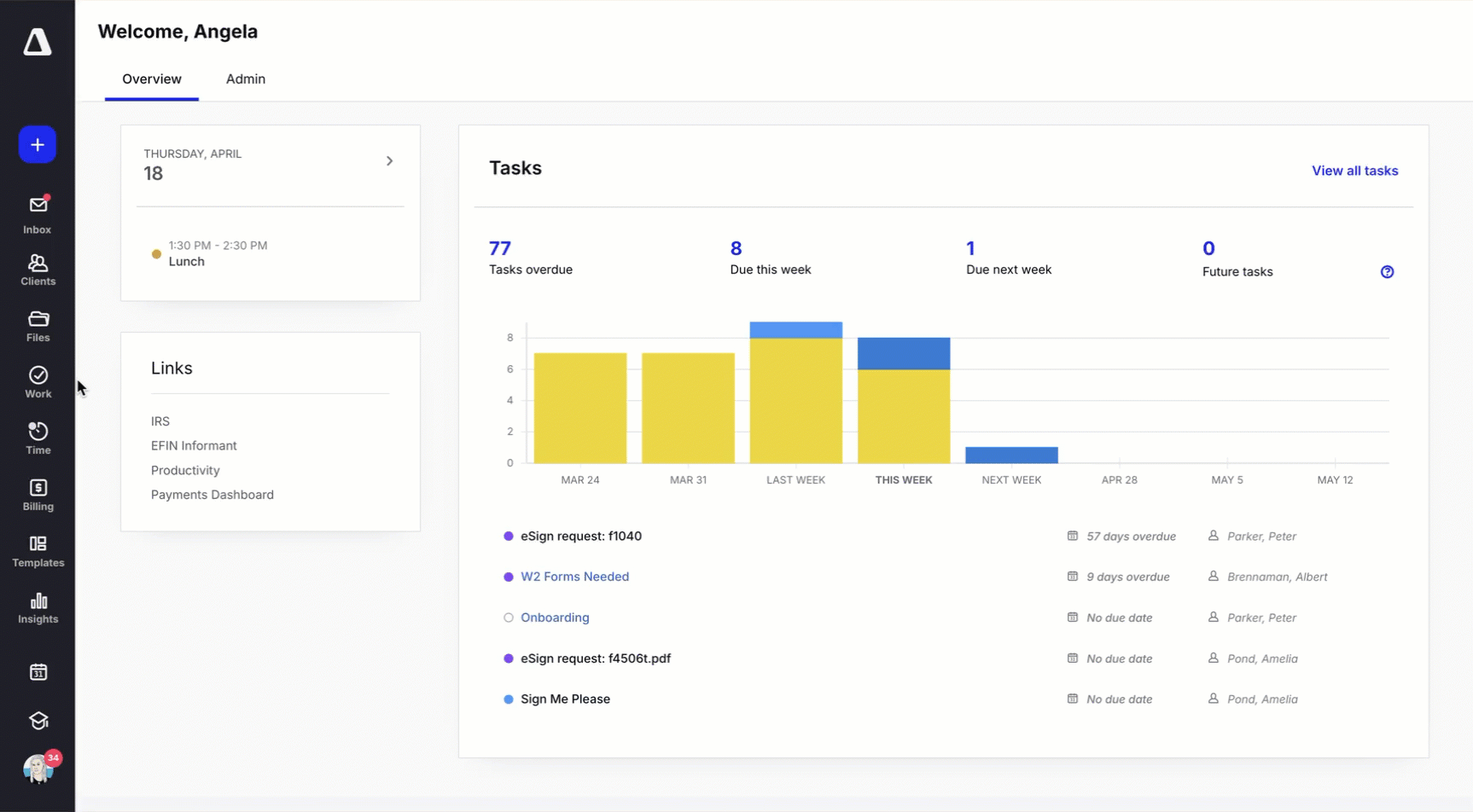Open Time tracking in sidebar
1473x812 pixels.
(38, 438)
